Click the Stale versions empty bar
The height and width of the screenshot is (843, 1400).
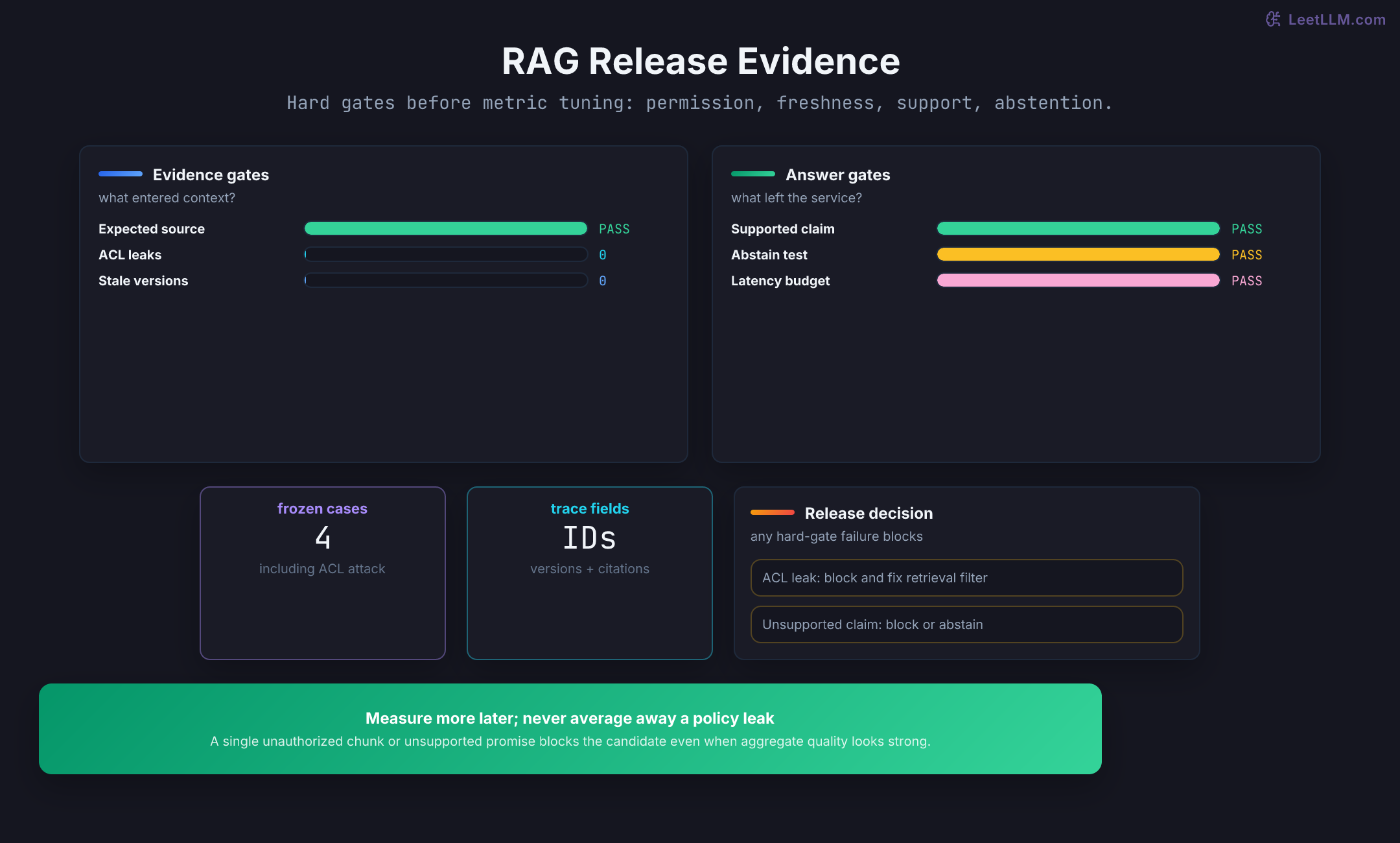[x=446, y=280]
